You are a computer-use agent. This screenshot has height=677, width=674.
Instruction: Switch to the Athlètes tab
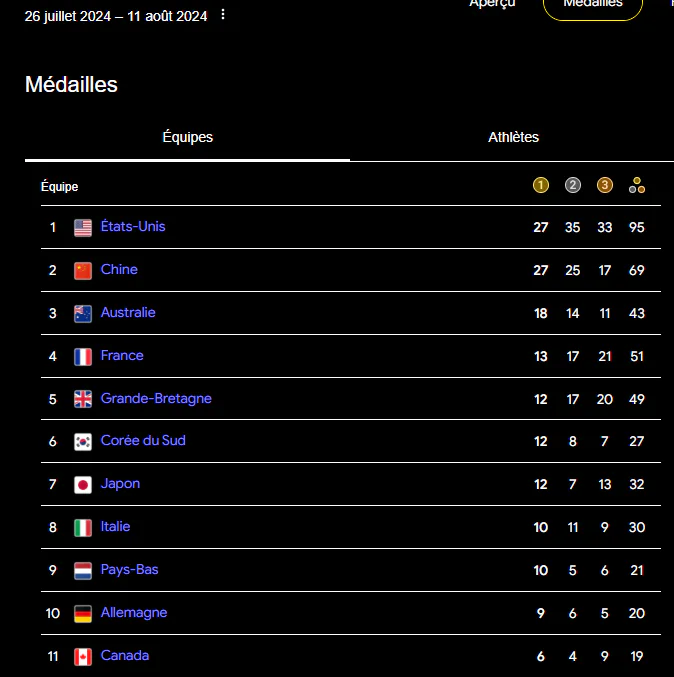point(513,137)
